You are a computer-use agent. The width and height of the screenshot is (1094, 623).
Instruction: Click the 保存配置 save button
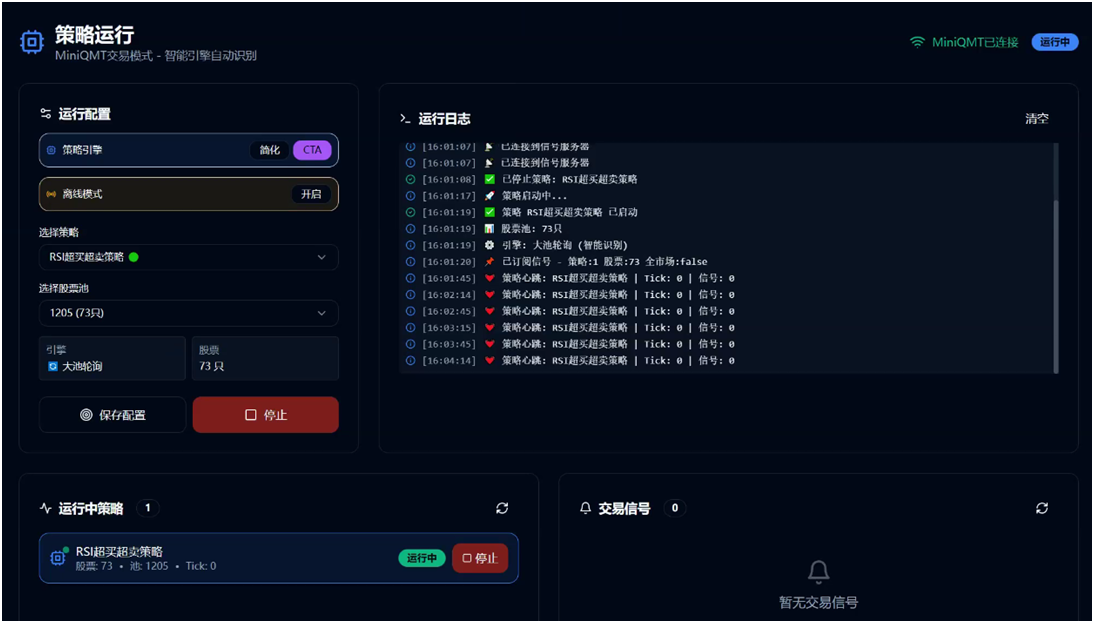point(112,414)
